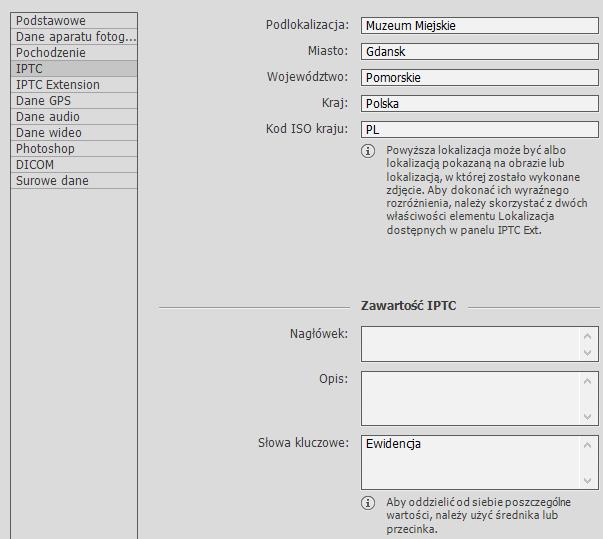Click the Województwo label
Screen dimensions: 603x539
[308, 77]
